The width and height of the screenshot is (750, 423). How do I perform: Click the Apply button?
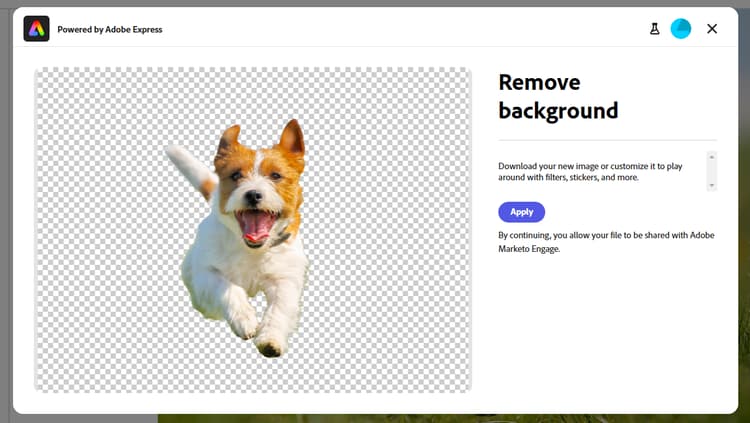point(521,212)
